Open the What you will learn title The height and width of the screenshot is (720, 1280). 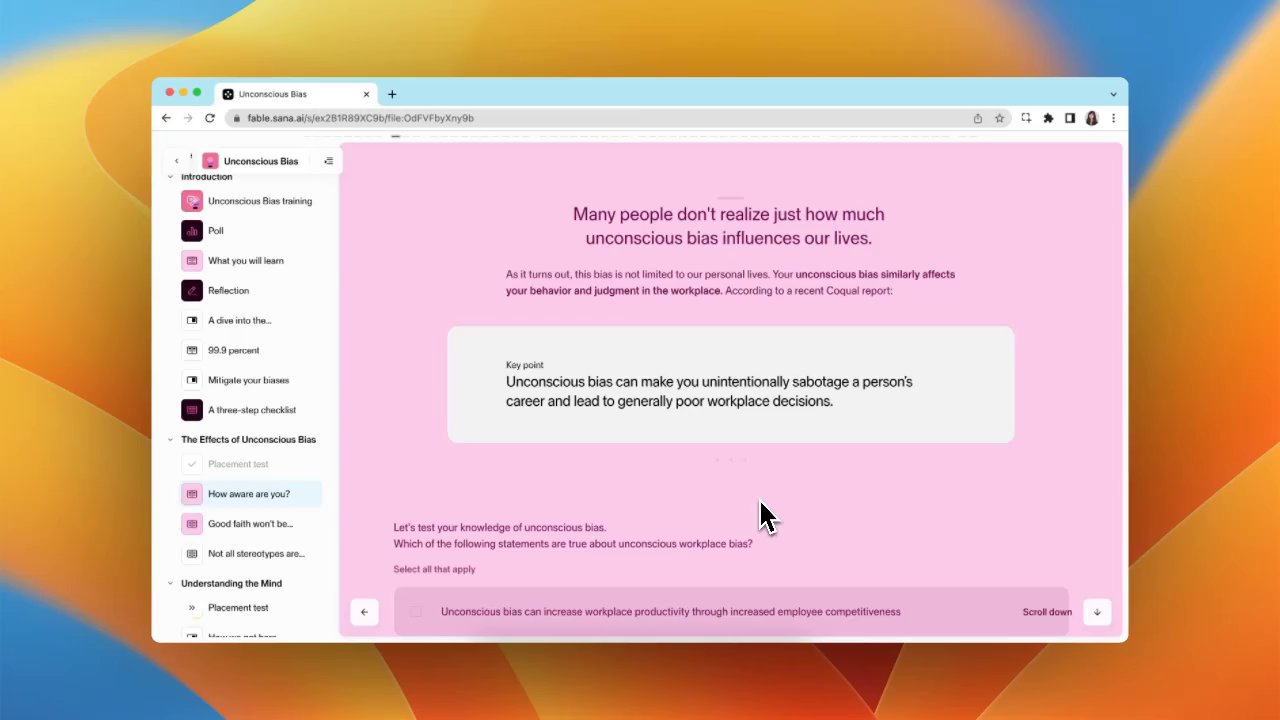[x=246, y=261]
